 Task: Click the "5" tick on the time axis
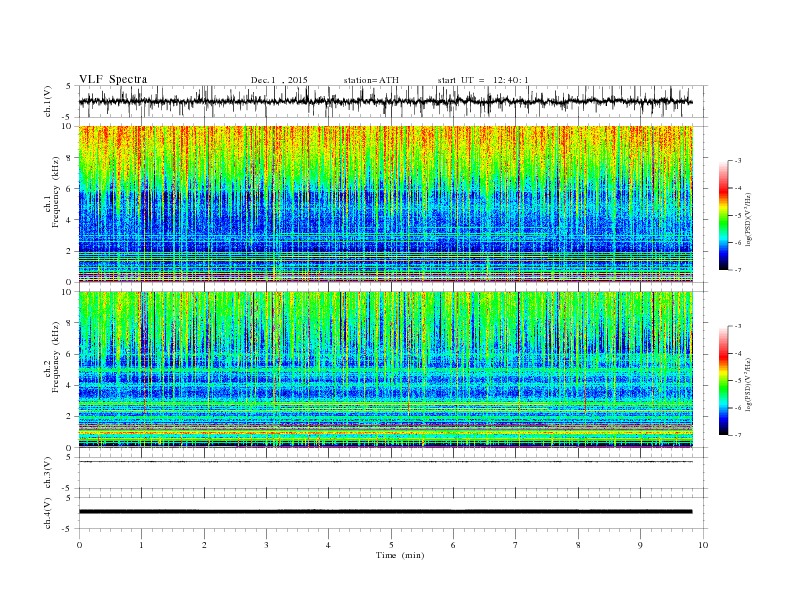coord(391,545)
